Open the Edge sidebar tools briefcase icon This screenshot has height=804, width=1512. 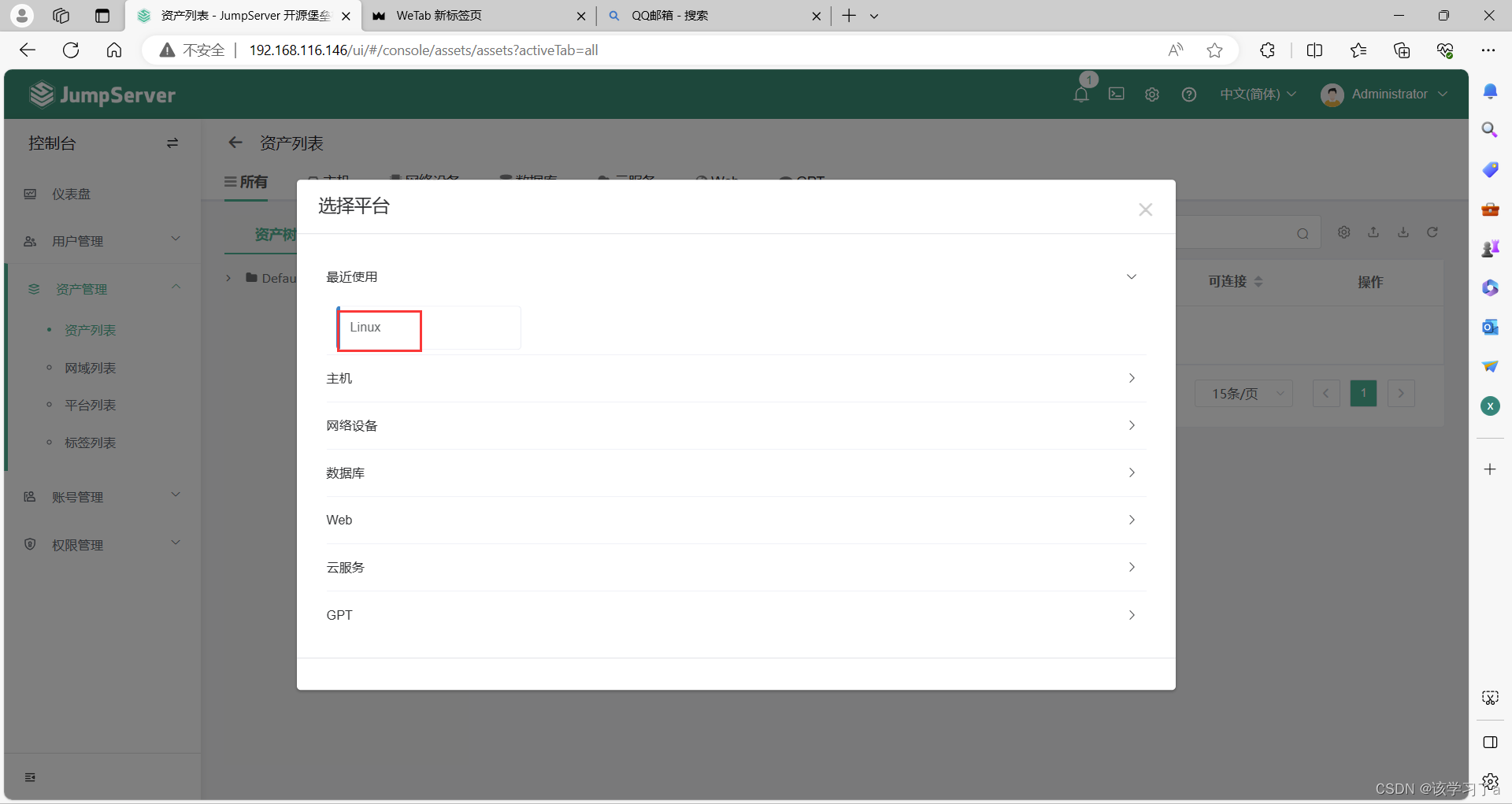[x=1490, y=209]
